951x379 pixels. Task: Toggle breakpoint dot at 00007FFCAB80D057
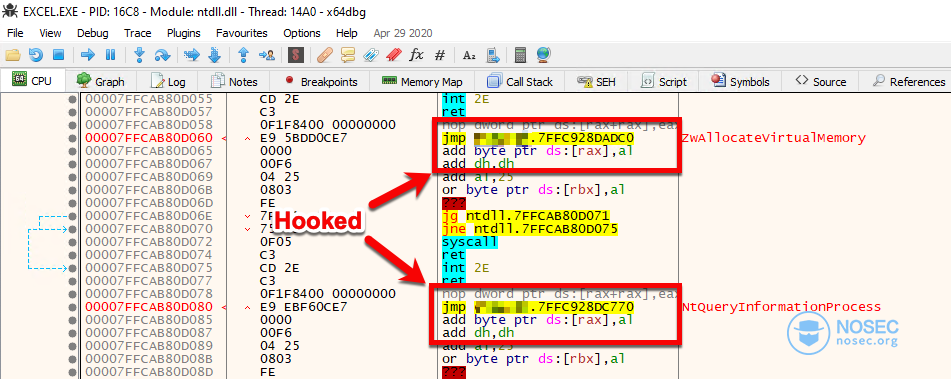73,112
